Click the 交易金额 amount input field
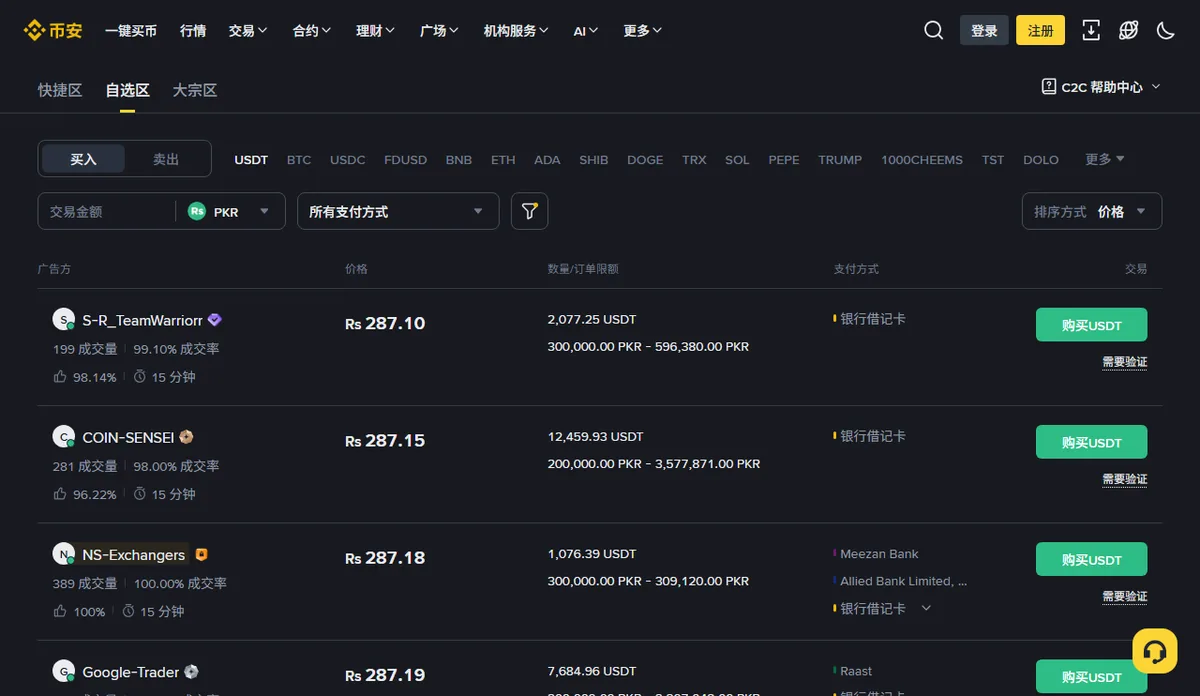1200x696 pixels. [x=107, y=211]
